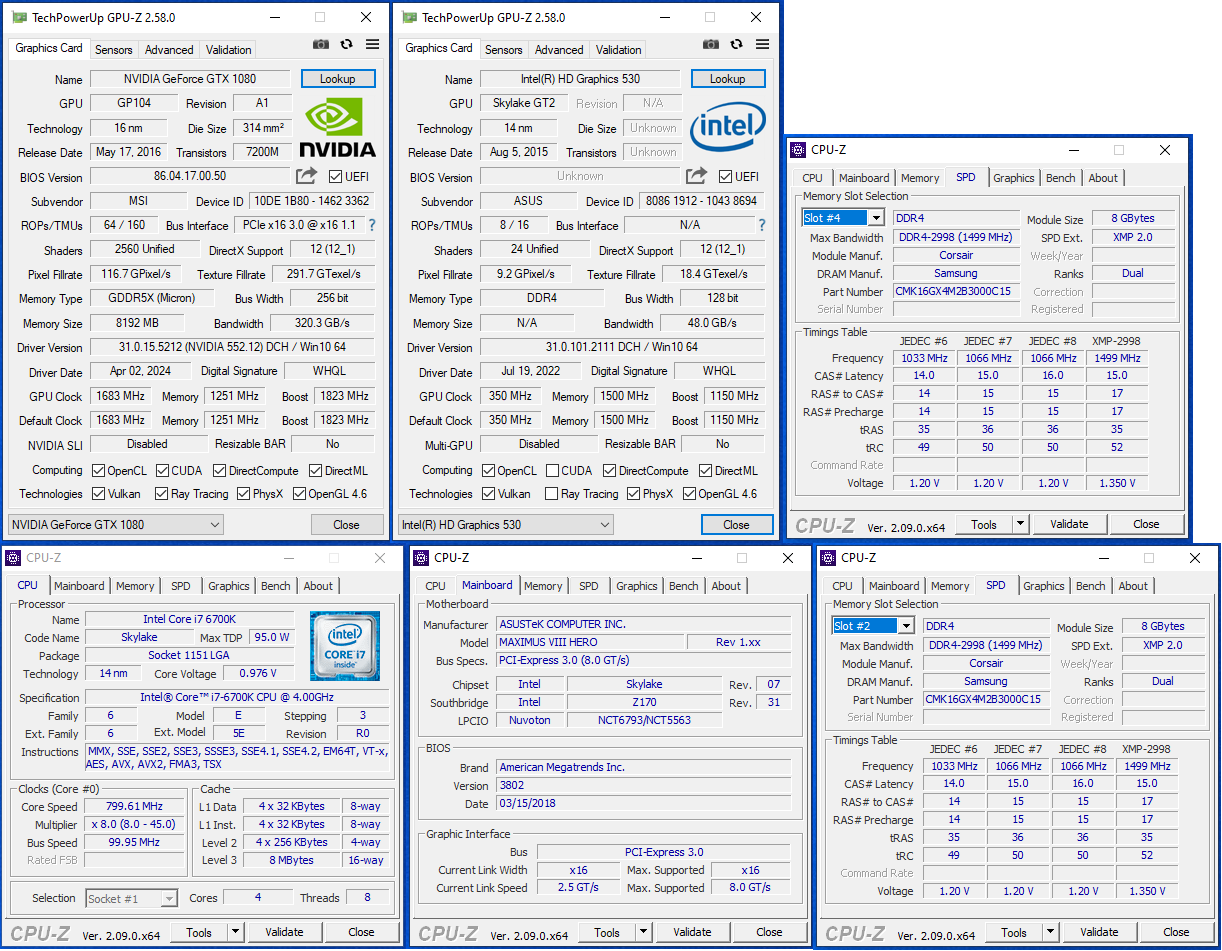
Task: Click Tools button in Slot #2 CPU-Z window
Action: click(1014, 932)
